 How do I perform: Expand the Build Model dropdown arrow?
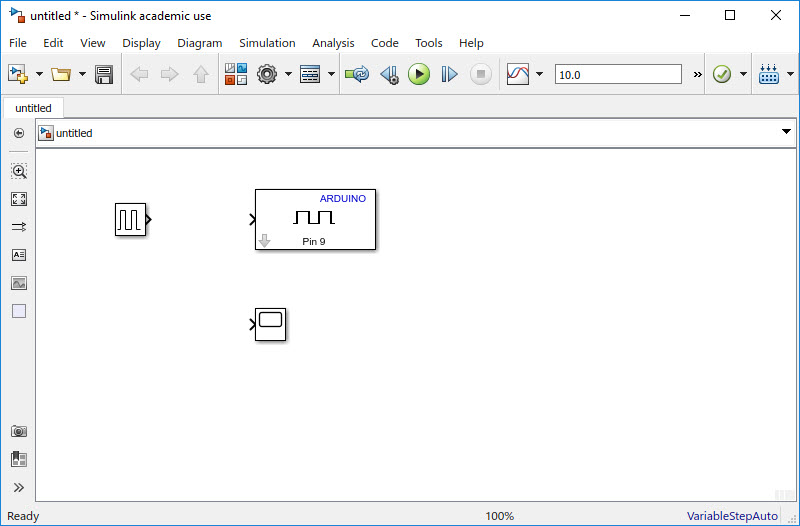click(x=790, y=74)
